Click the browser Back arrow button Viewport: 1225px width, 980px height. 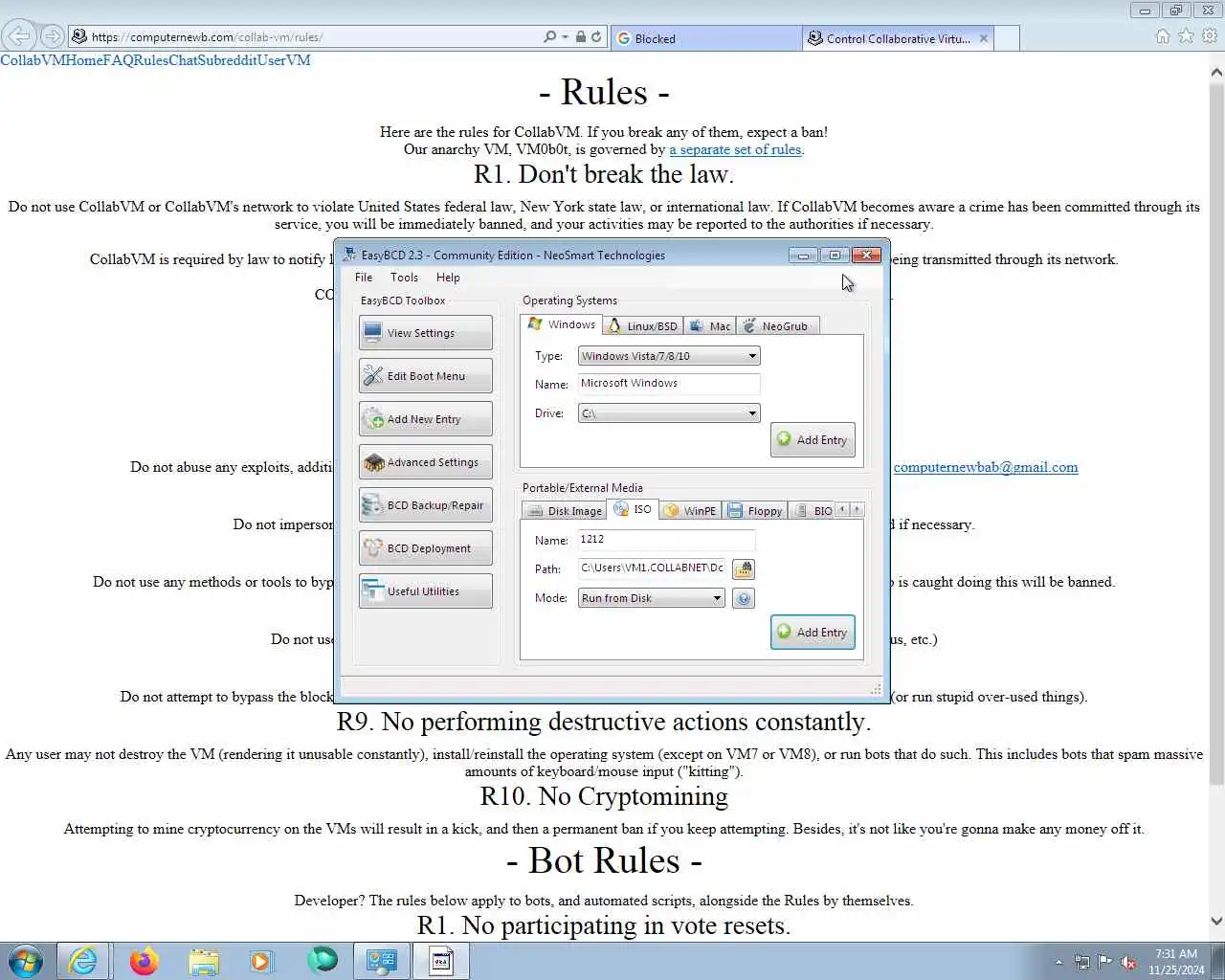click(18, 36)
